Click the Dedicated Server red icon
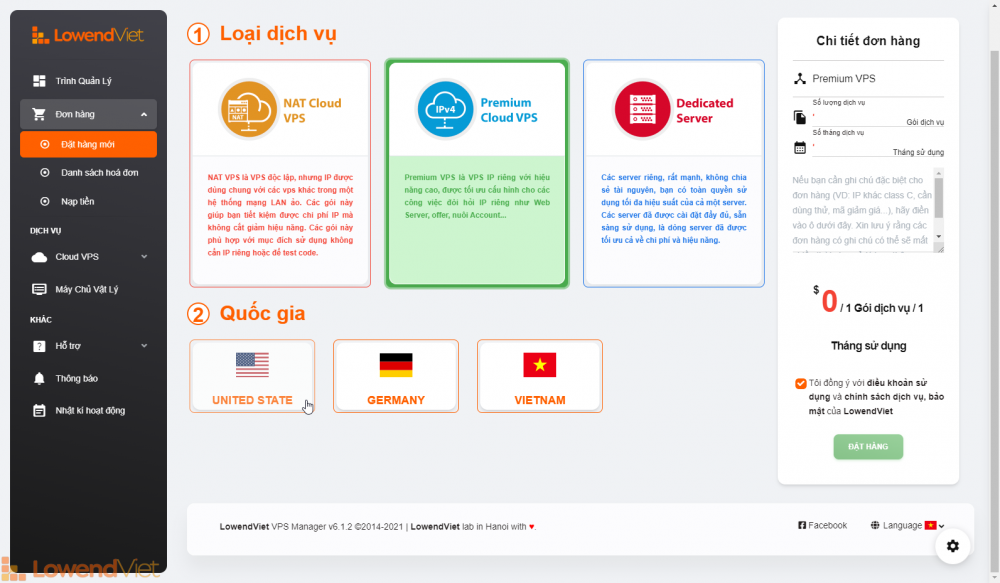The height and width of the screenshot is (583, 1000). (642, 110)
